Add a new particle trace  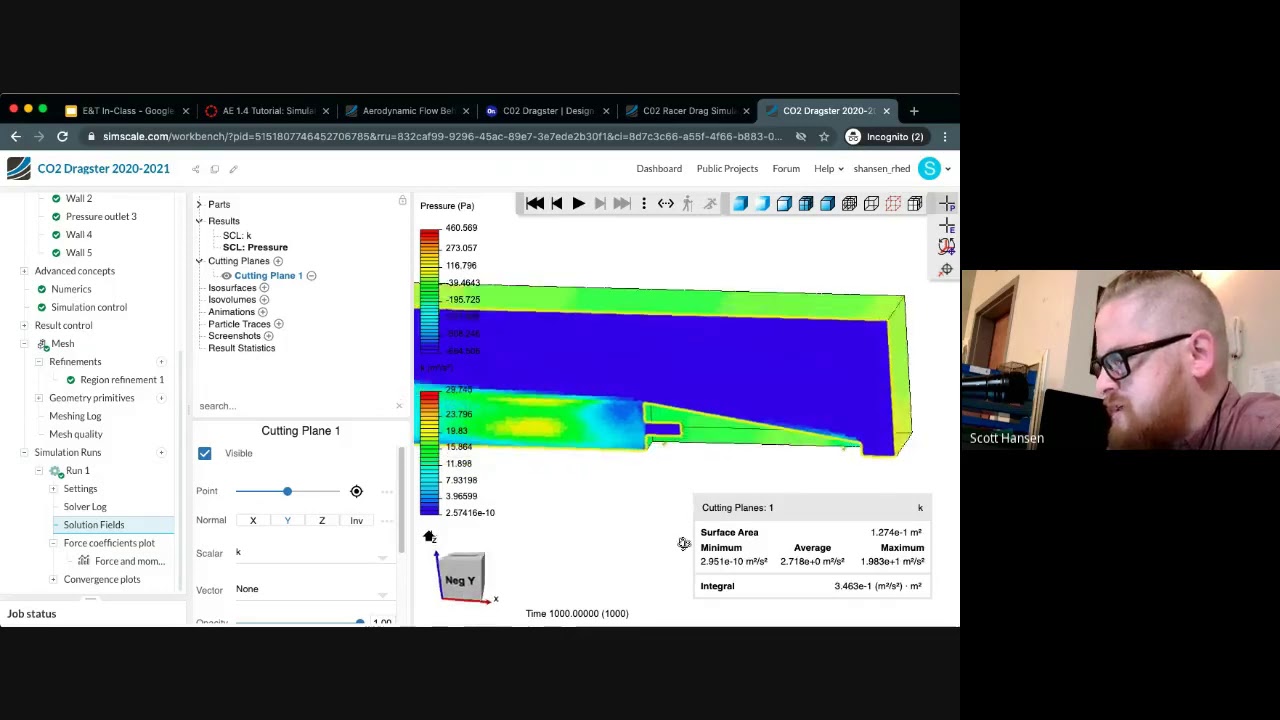pos(279,324)
